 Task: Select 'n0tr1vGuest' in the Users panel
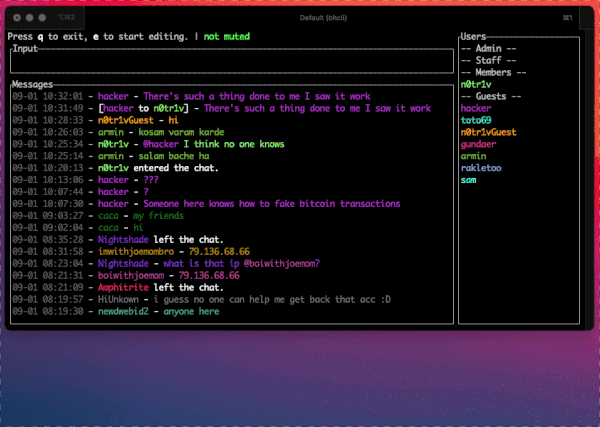tap(488, 132)
